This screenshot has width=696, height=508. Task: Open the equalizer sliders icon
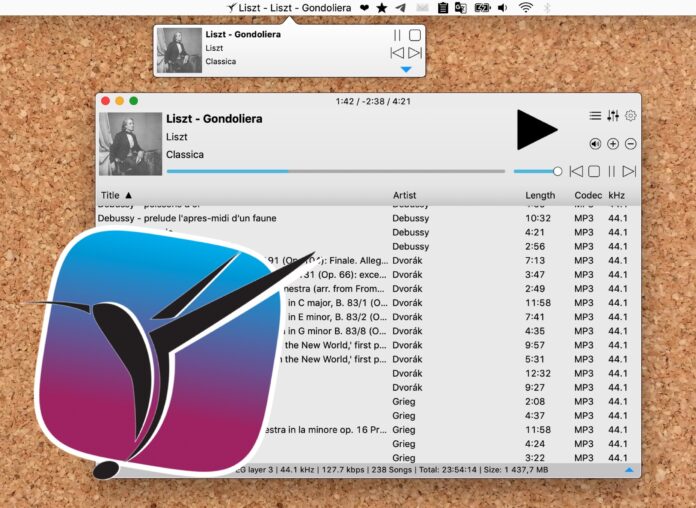coord(613,116)
